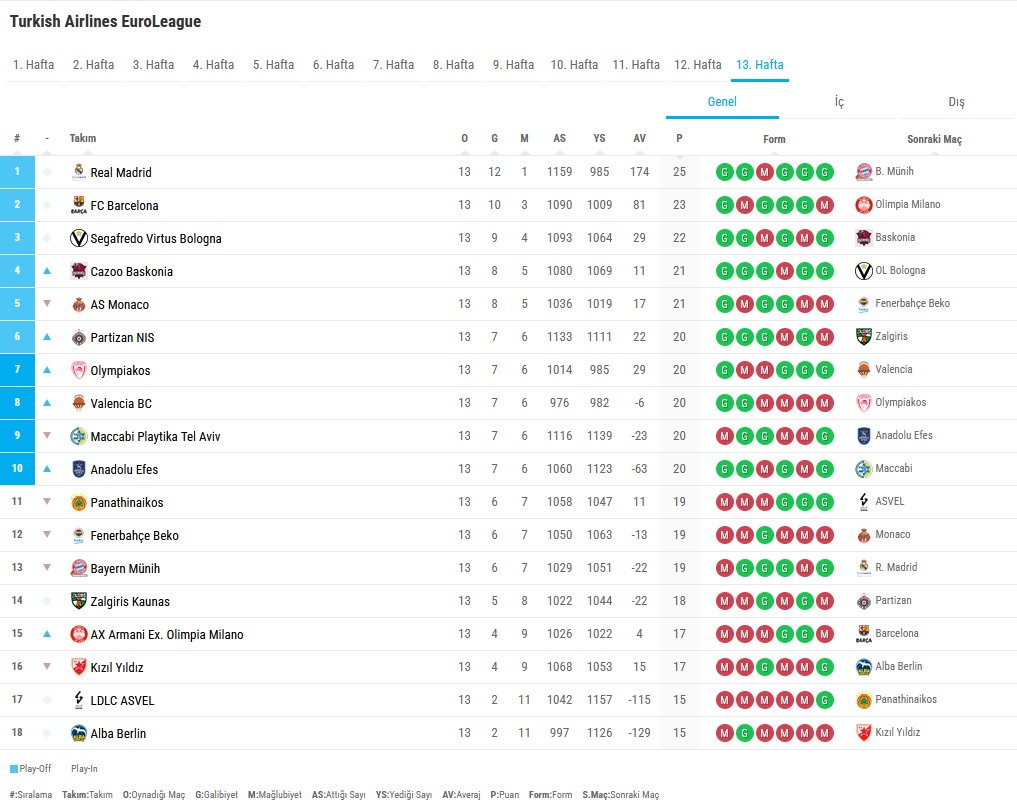Image resolution: width=1017 pixels, height=809 pixels.
Task: Click the FC Barcelona crest icon
Action: pos(78,205)
